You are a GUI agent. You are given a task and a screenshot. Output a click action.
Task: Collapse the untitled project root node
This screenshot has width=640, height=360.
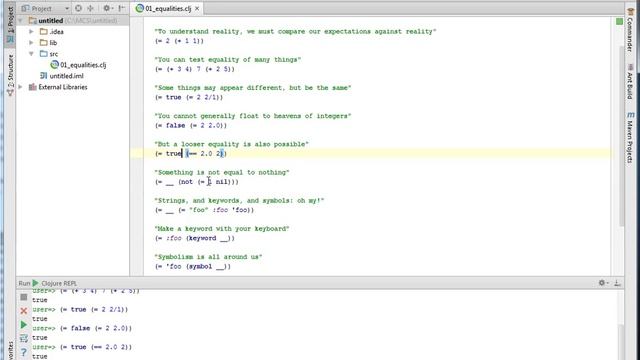coord(20,20)
